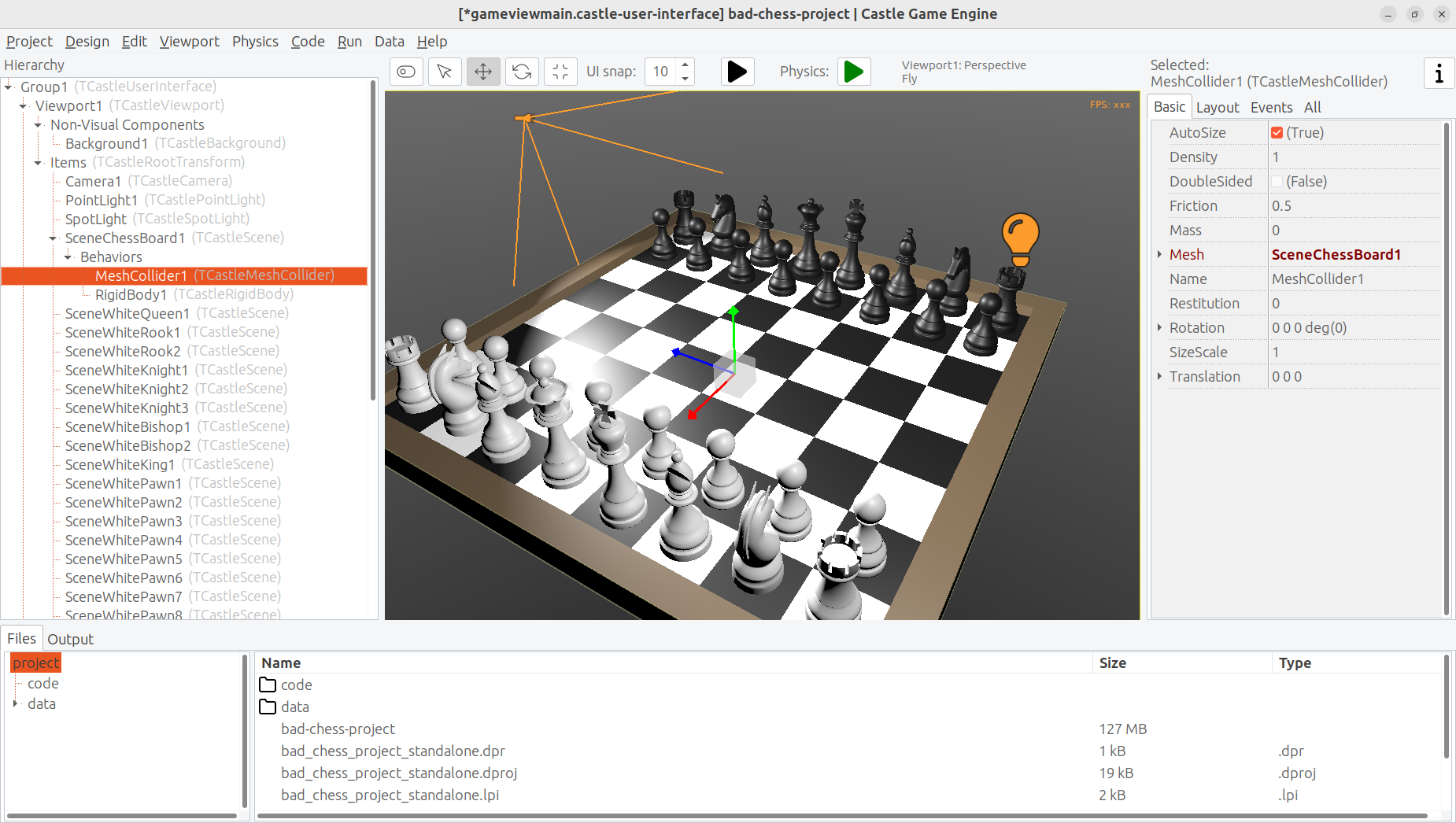Click the Hierarchy panel vertical scrollbar
Image resolution: width=1456 pixels, height=823 pixels.
373,239
